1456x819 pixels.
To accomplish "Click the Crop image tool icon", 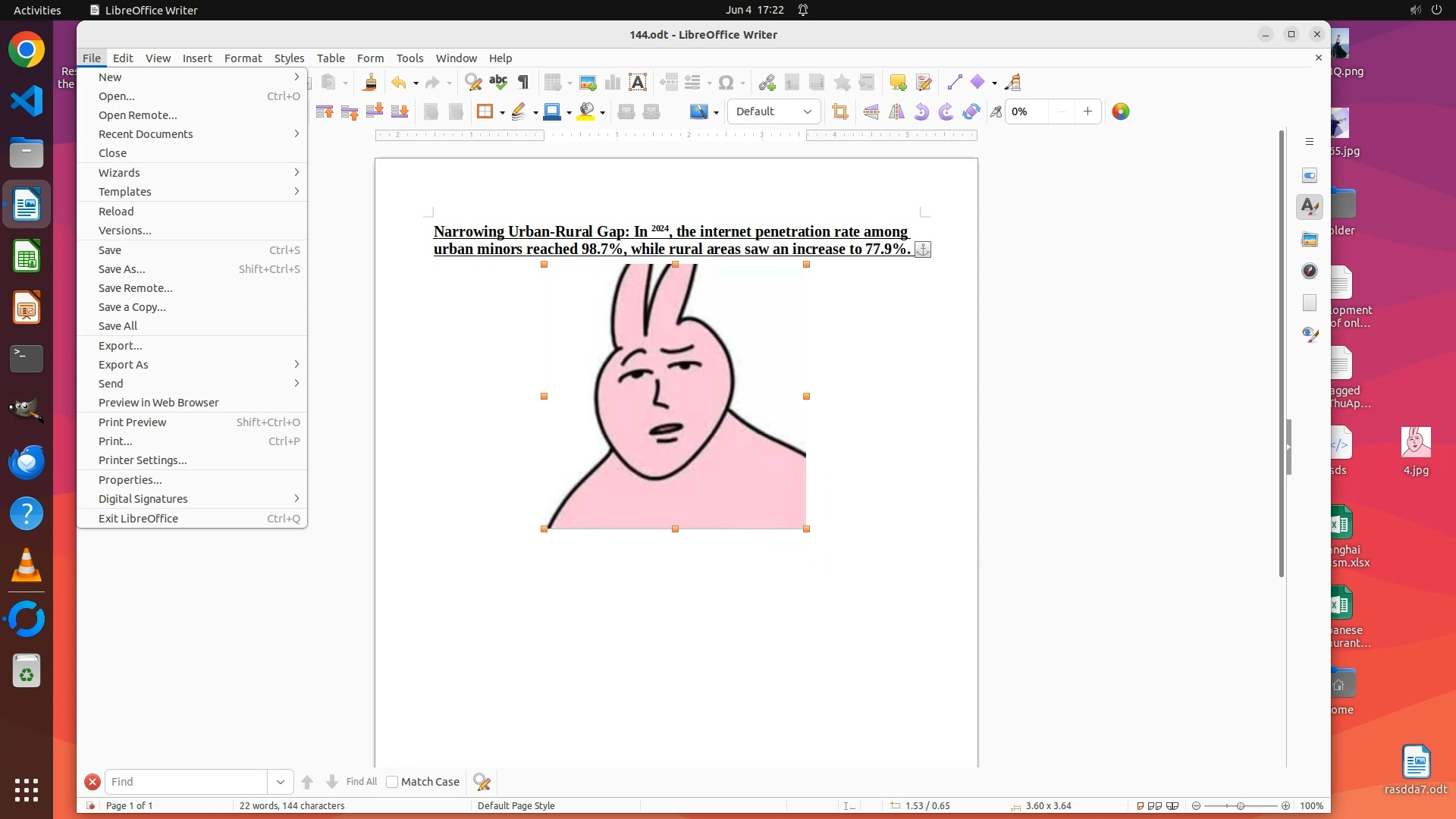I will pyautogui.click(x=839, y=111).
